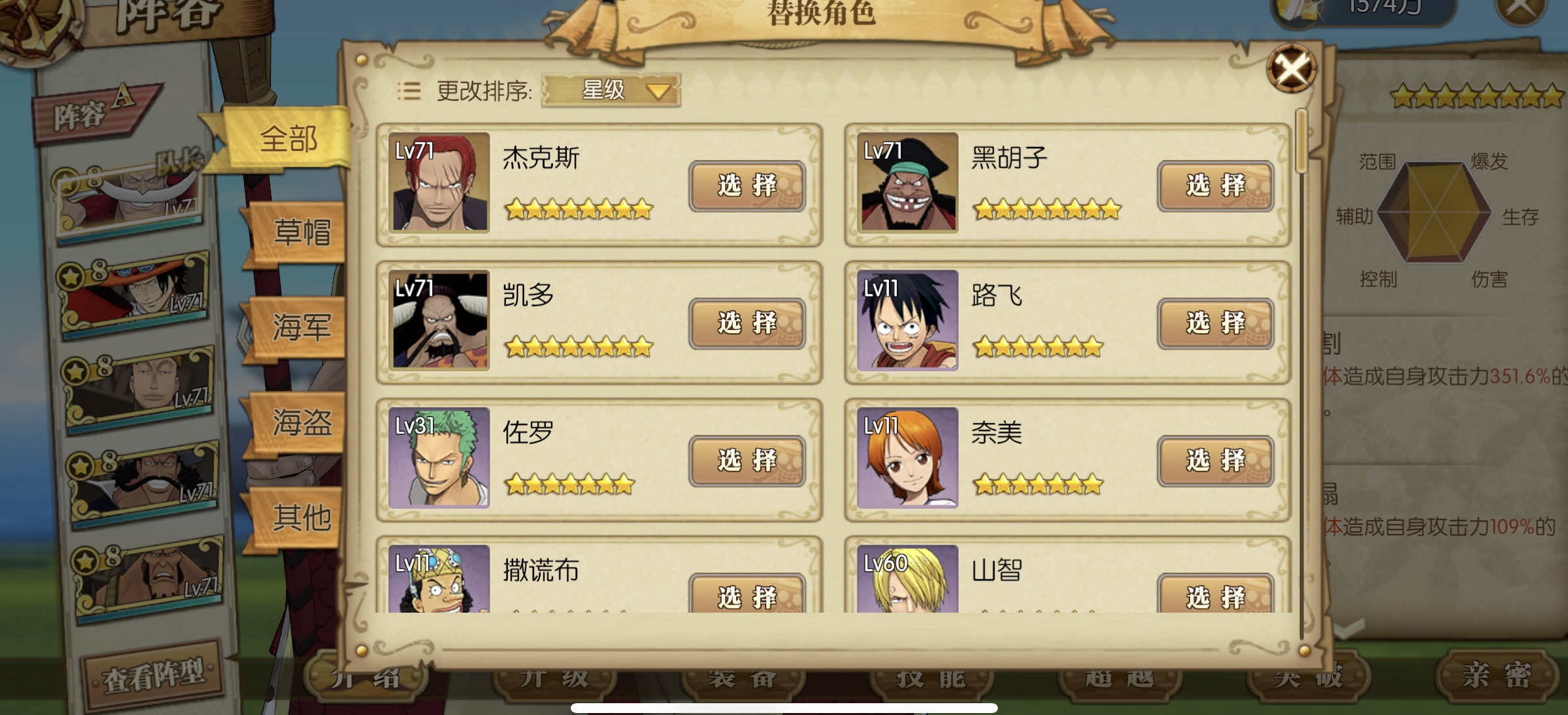This screenshot has width=1568, height=715.
Task: Open the 其他 category tab
Action: point(299,518)
